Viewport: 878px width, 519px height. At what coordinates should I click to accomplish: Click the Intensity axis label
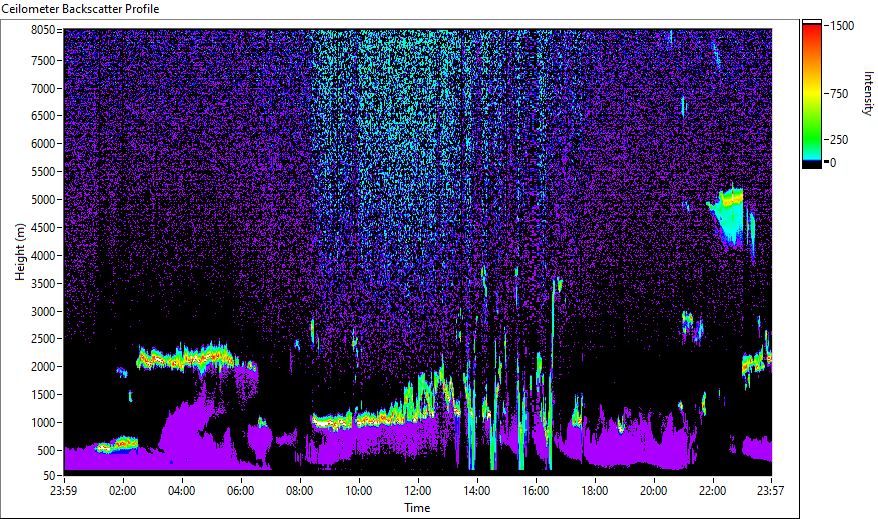867,93
